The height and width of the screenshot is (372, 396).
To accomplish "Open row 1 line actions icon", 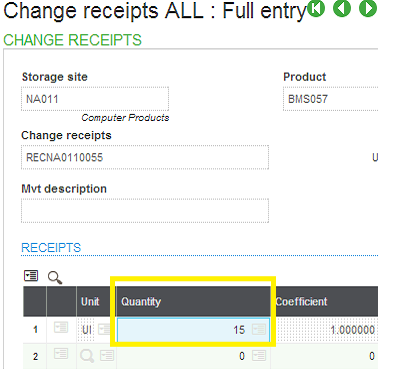I will [x=61, y=328].
